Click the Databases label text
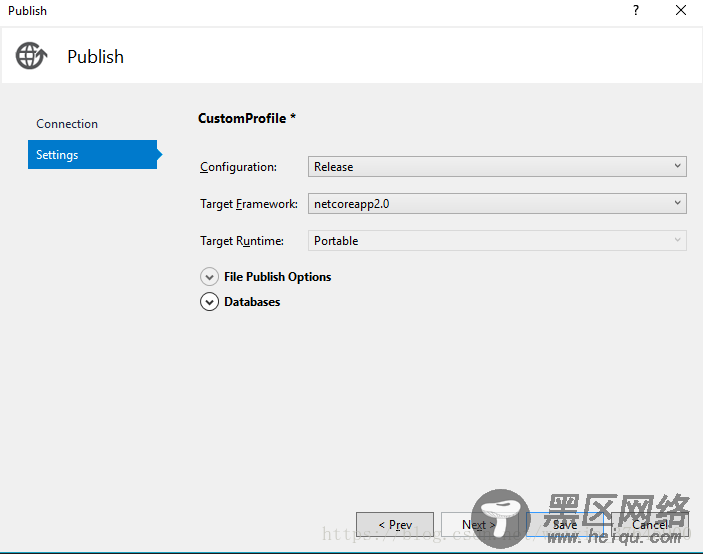 click(x=252, y=302)
